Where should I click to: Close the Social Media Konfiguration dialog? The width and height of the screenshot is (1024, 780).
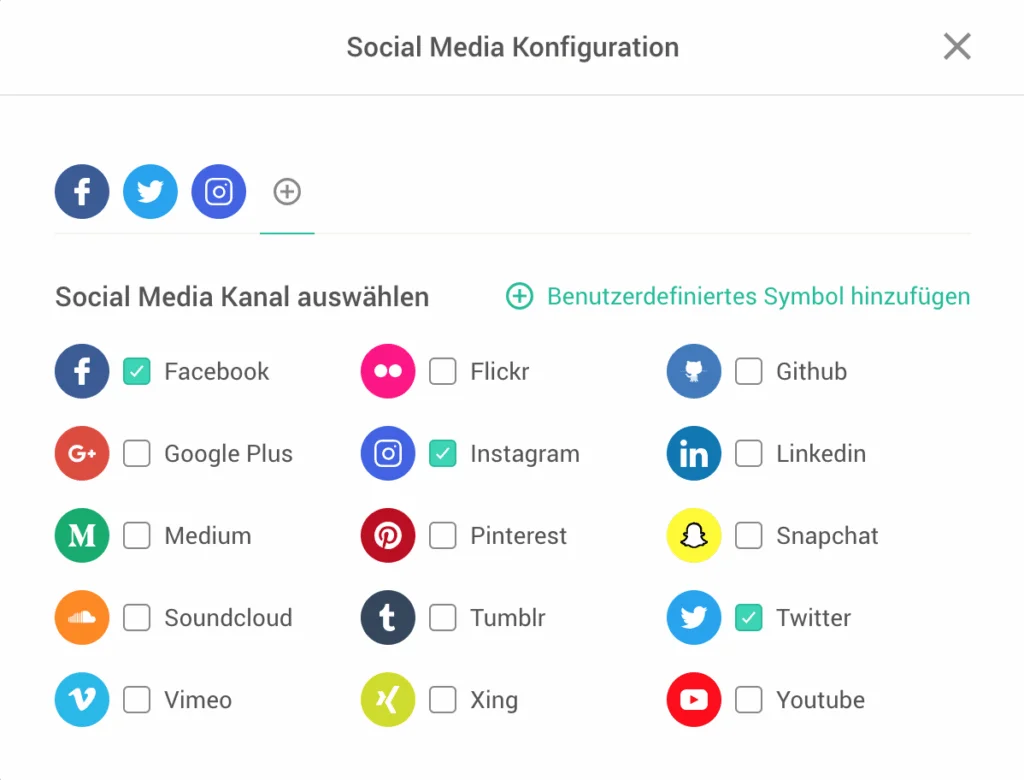click(957, 46)
